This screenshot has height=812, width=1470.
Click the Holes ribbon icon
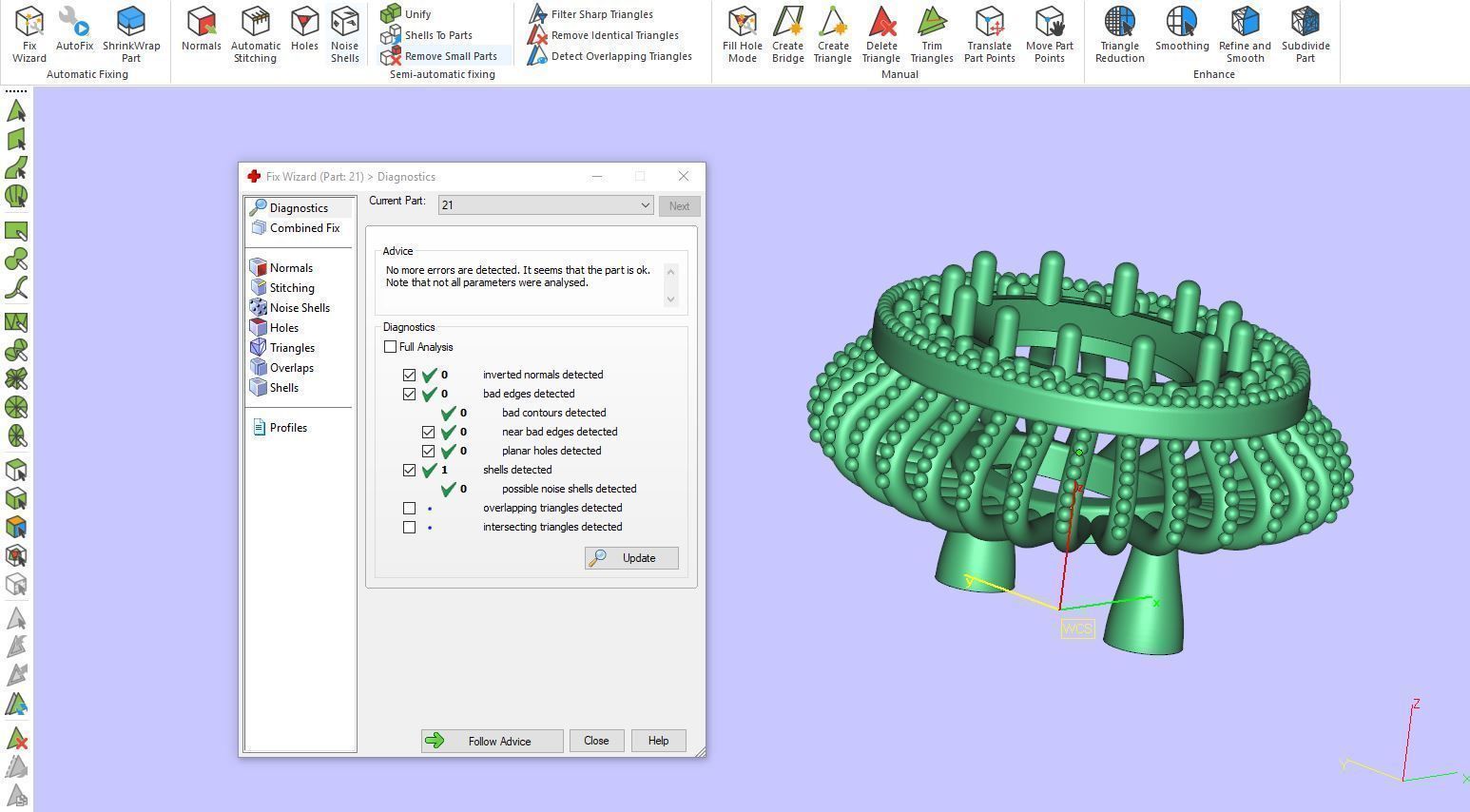(304, 29)
